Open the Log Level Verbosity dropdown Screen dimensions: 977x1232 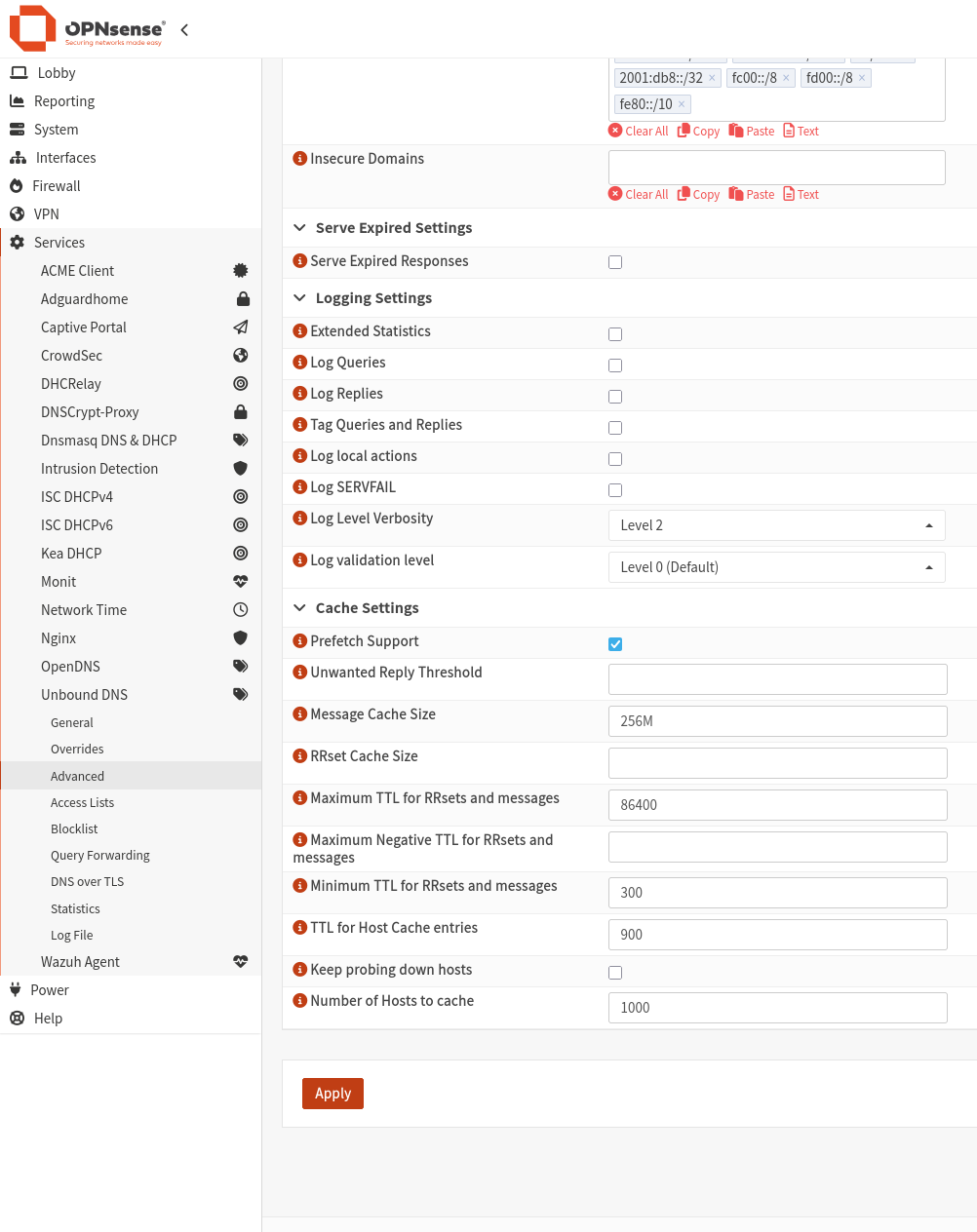(777, 525)
